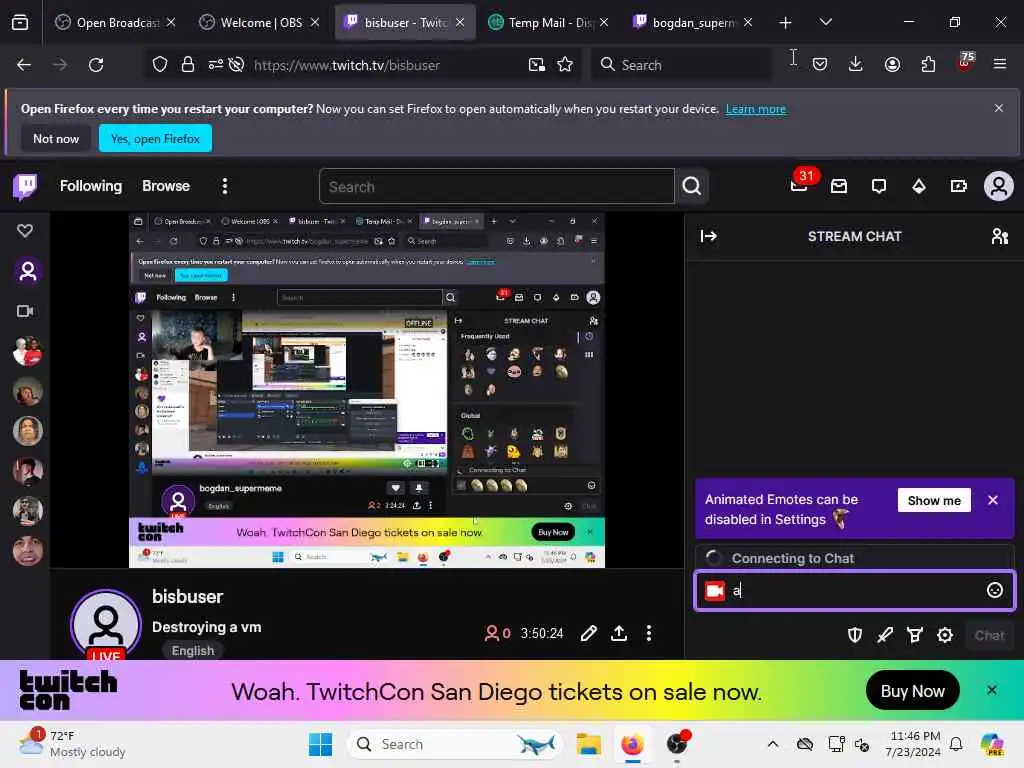Open tracking protection shield in address bar
This screenshot has width=1024, height=768.
160,65
